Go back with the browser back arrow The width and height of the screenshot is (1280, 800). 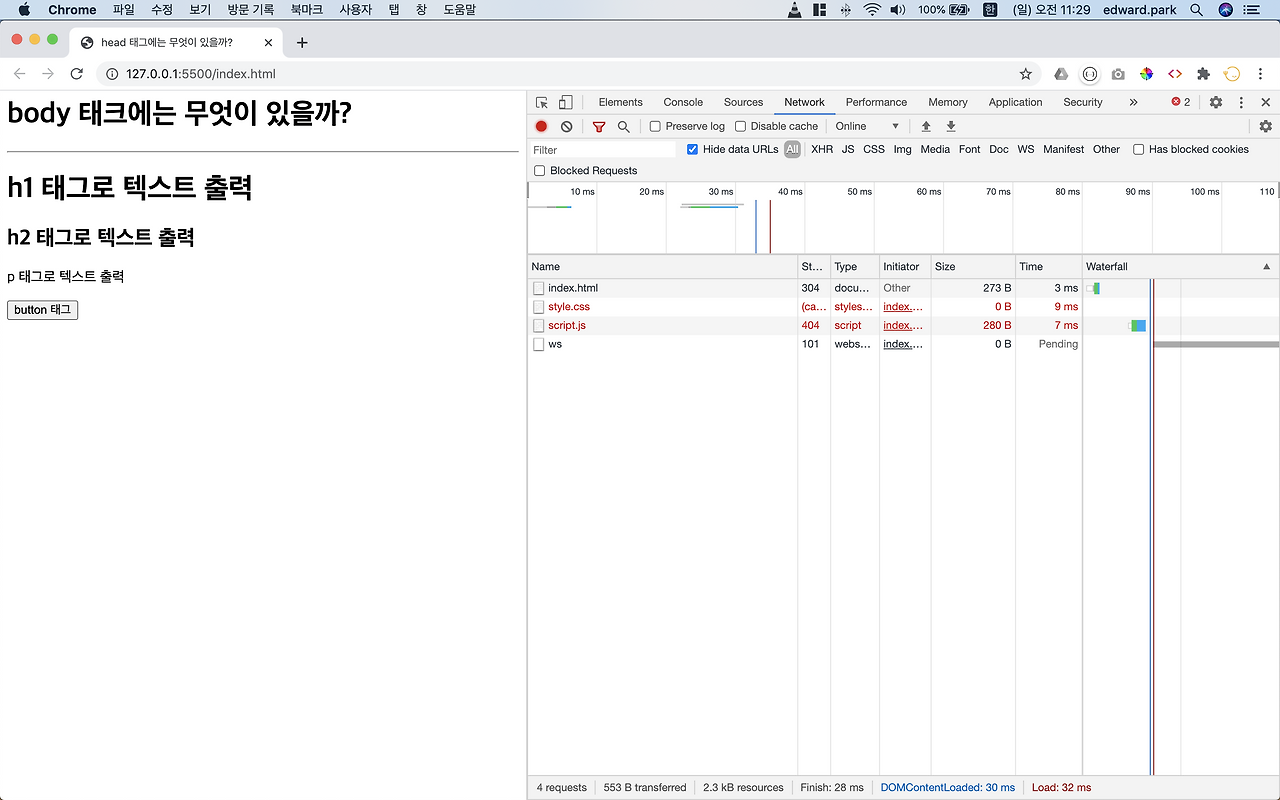click(x=20, y=74)
